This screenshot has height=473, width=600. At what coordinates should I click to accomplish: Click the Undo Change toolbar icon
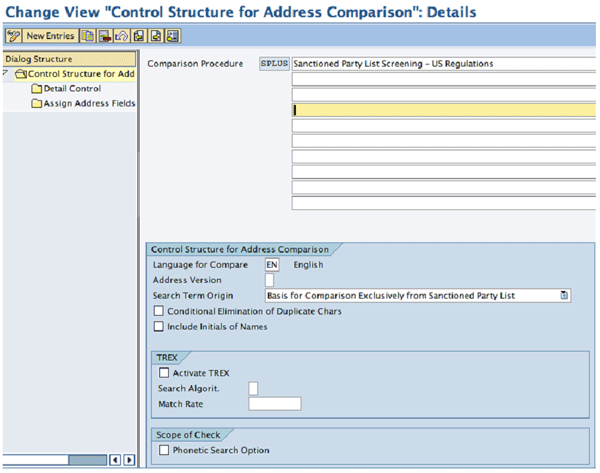[121, 36]
